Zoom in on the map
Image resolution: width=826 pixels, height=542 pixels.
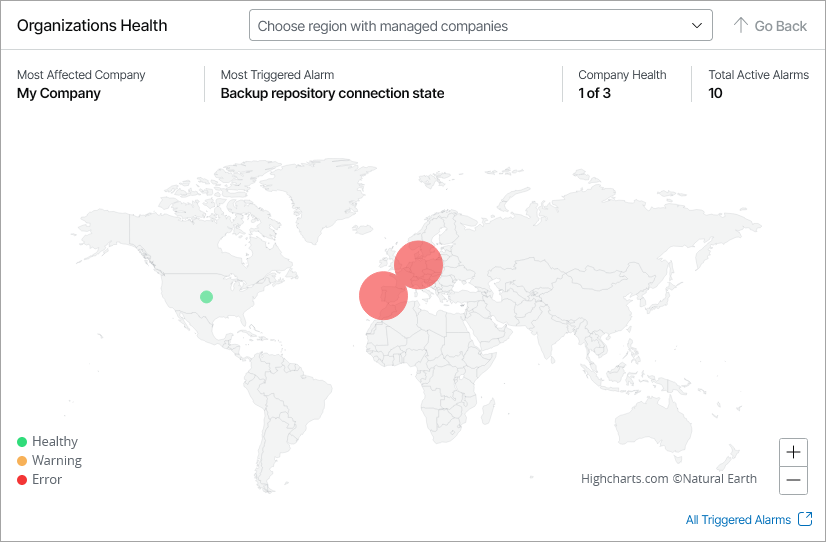[794, 452]
